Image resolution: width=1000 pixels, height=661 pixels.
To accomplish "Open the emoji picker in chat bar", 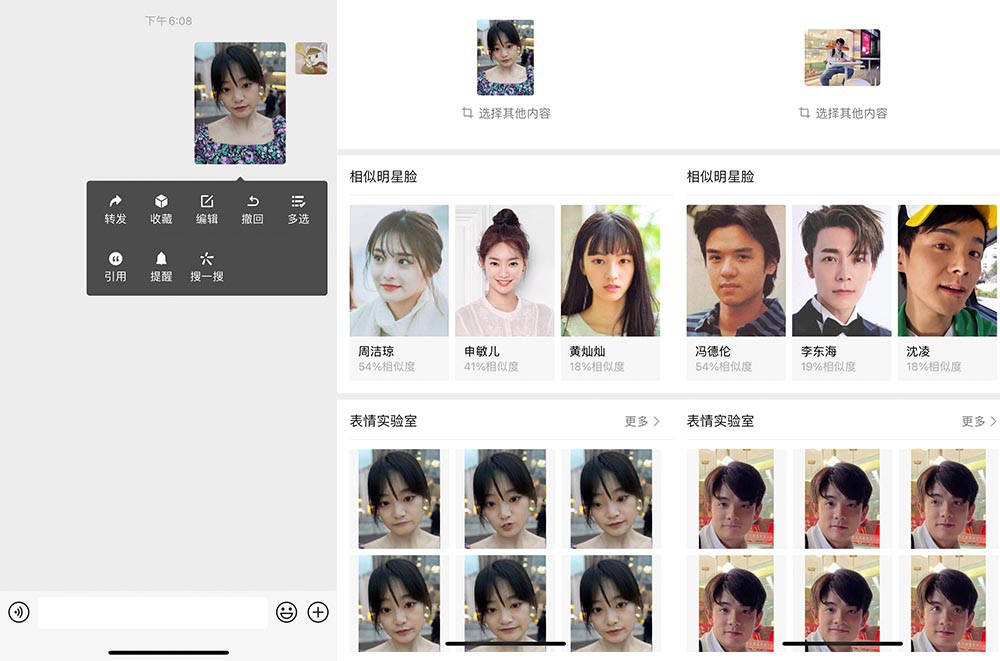I will [x=288, y=612].
